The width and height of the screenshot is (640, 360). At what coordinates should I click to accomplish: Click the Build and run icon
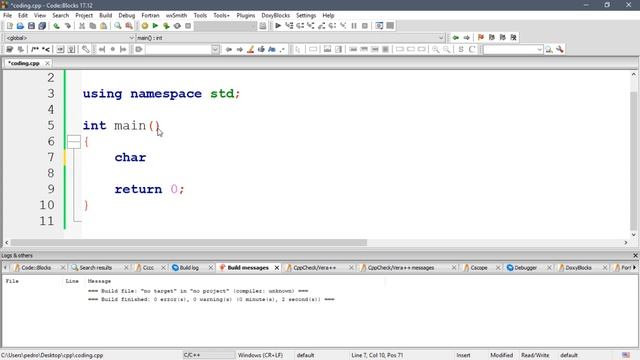(166, 26)
